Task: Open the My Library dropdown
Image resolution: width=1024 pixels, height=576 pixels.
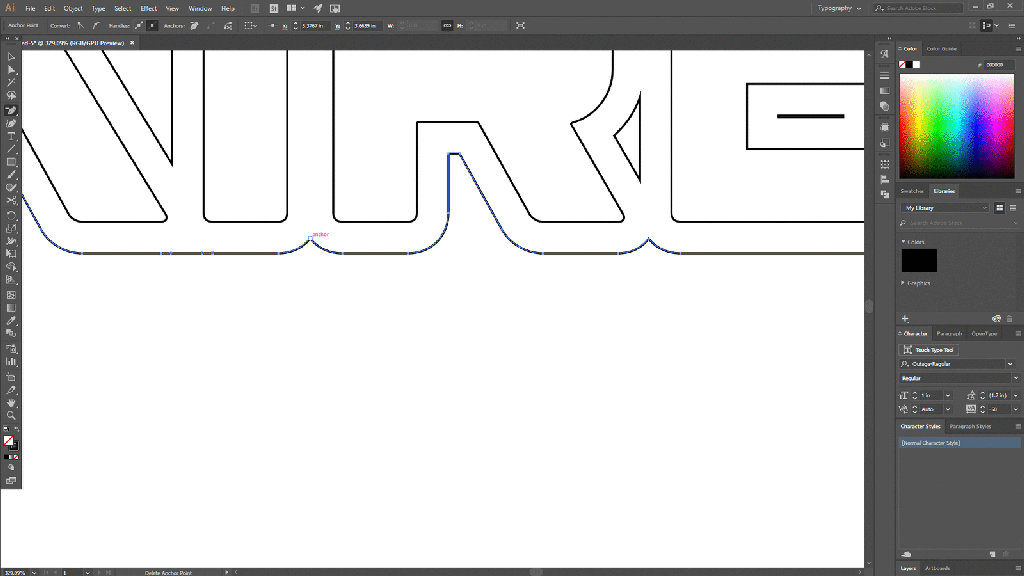Action: (x=945, y=208)
